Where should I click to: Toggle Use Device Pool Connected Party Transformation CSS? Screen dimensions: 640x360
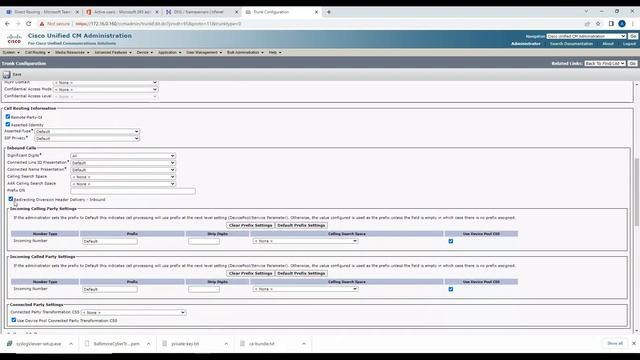click(x=14, y=320)
